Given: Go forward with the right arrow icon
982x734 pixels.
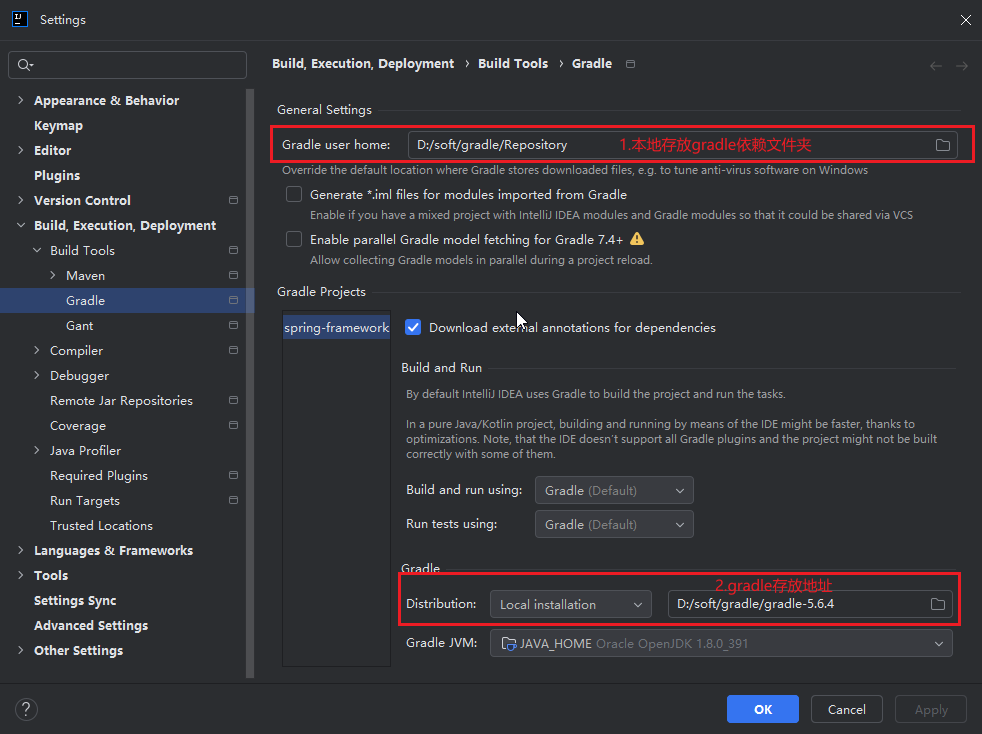Looking at the screenshot, I should [x=962, y=66].
